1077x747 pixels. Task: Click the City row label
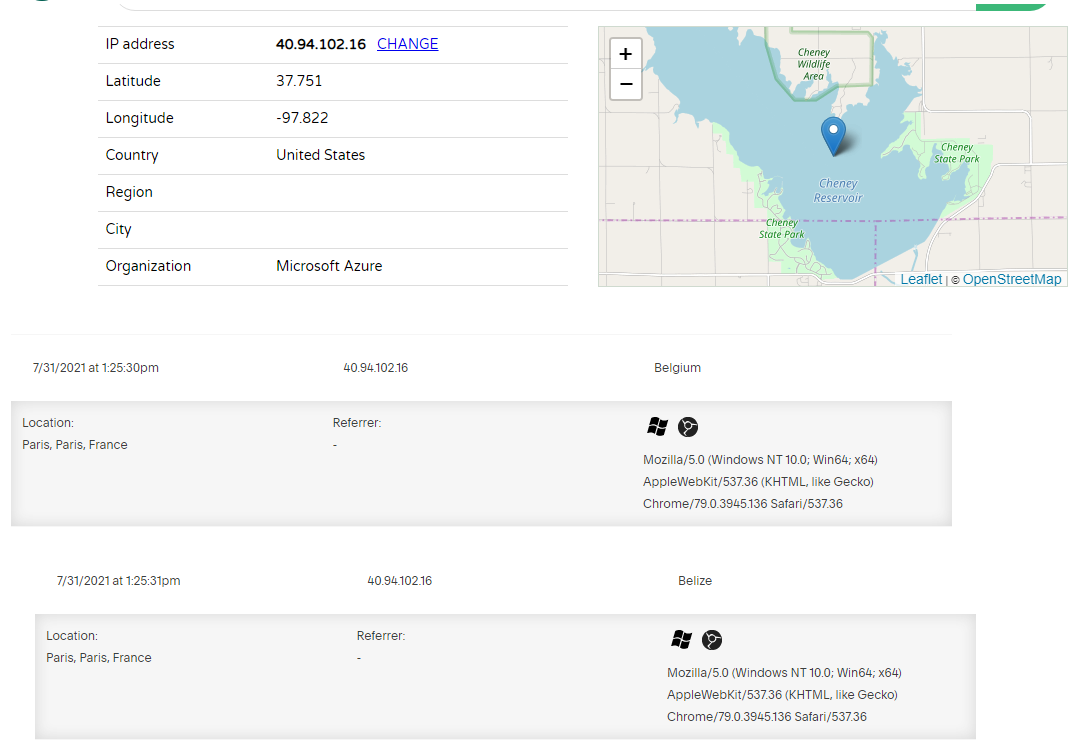118,229
